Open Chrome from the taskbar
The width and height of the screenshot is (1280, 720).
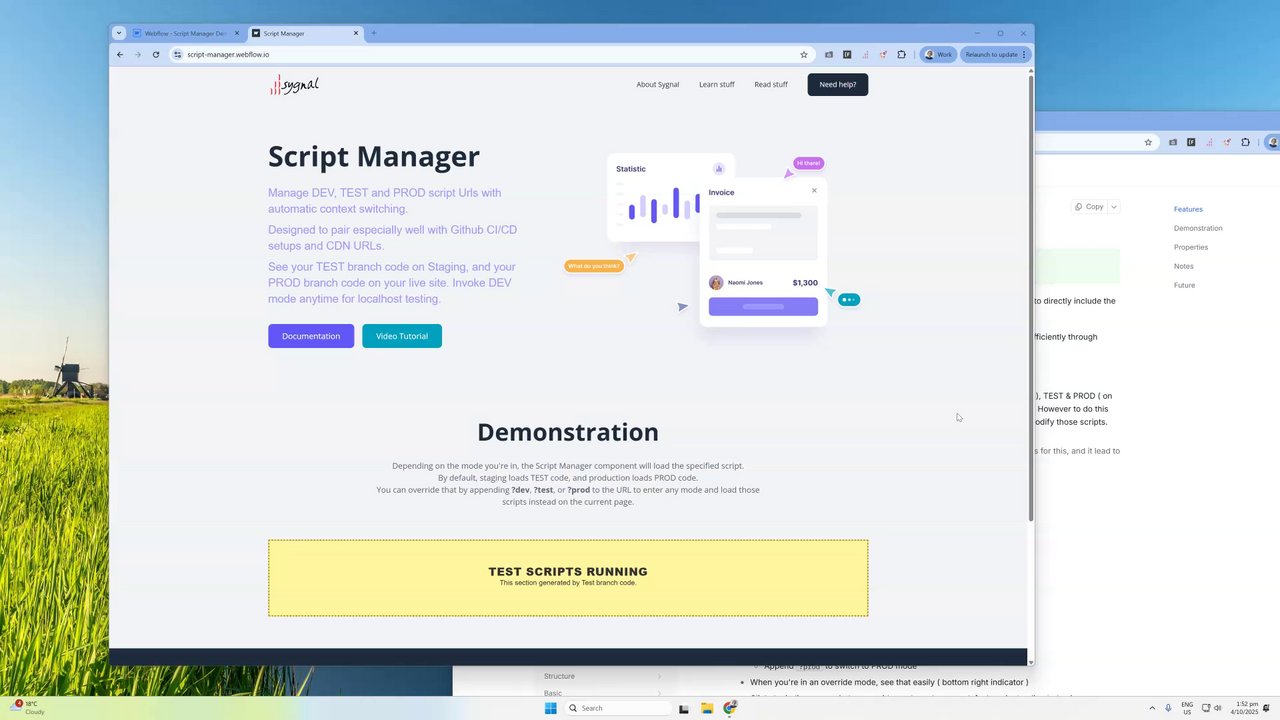[730, 708]
